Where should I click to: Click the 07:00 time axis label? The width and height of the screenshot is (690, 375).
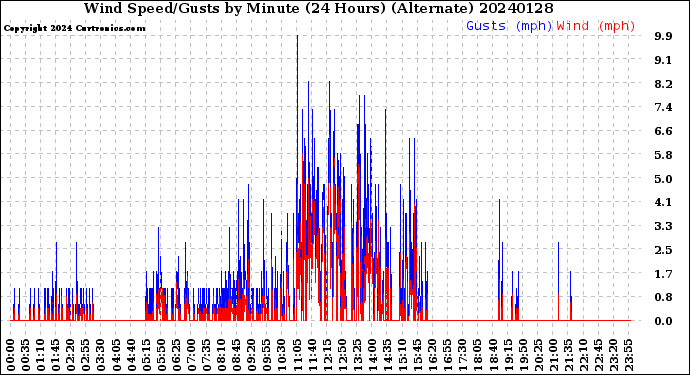[191, 354]
